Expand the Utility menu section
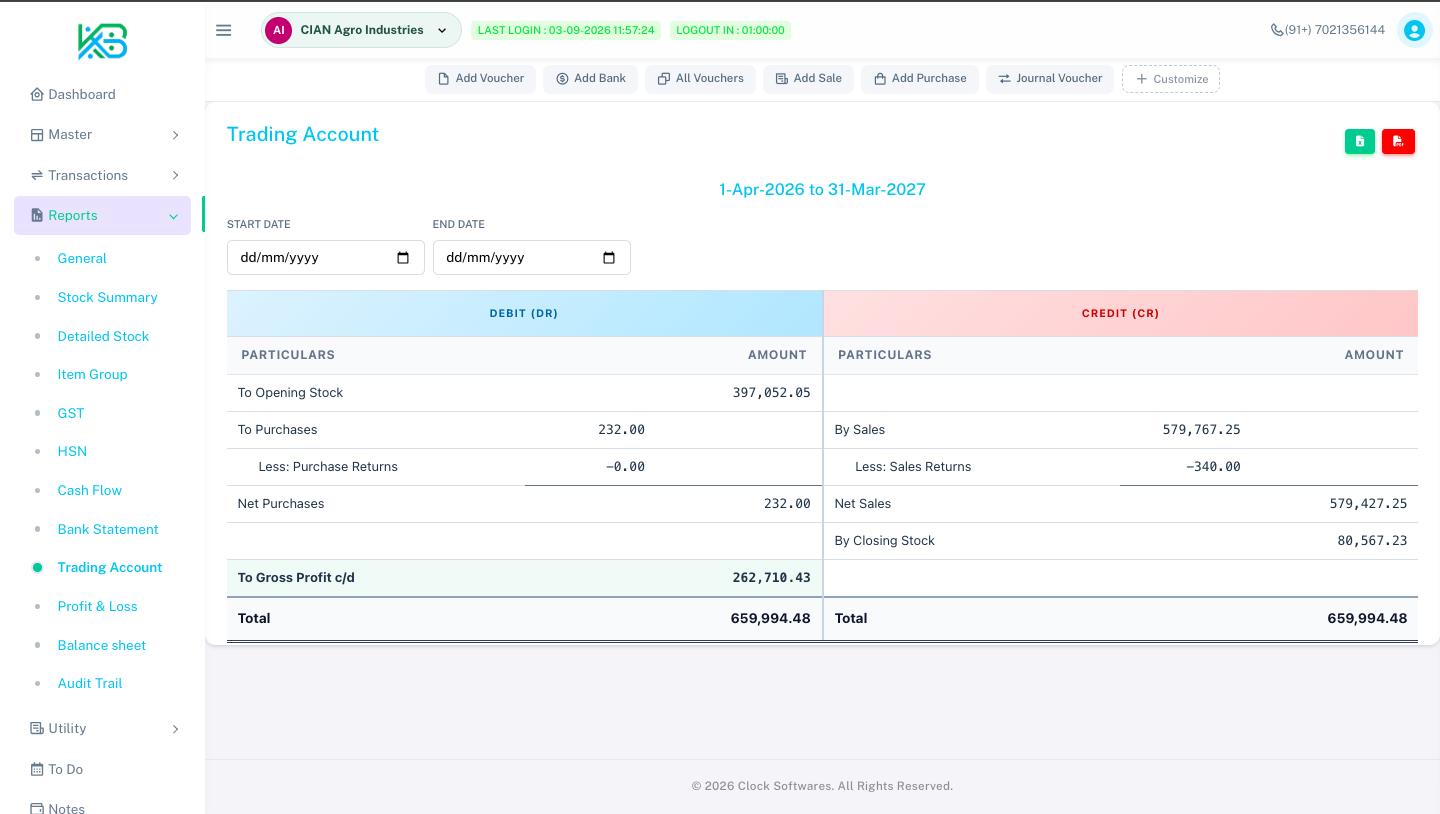Screen dimensions: 1440x814 [x=104, y=729]
